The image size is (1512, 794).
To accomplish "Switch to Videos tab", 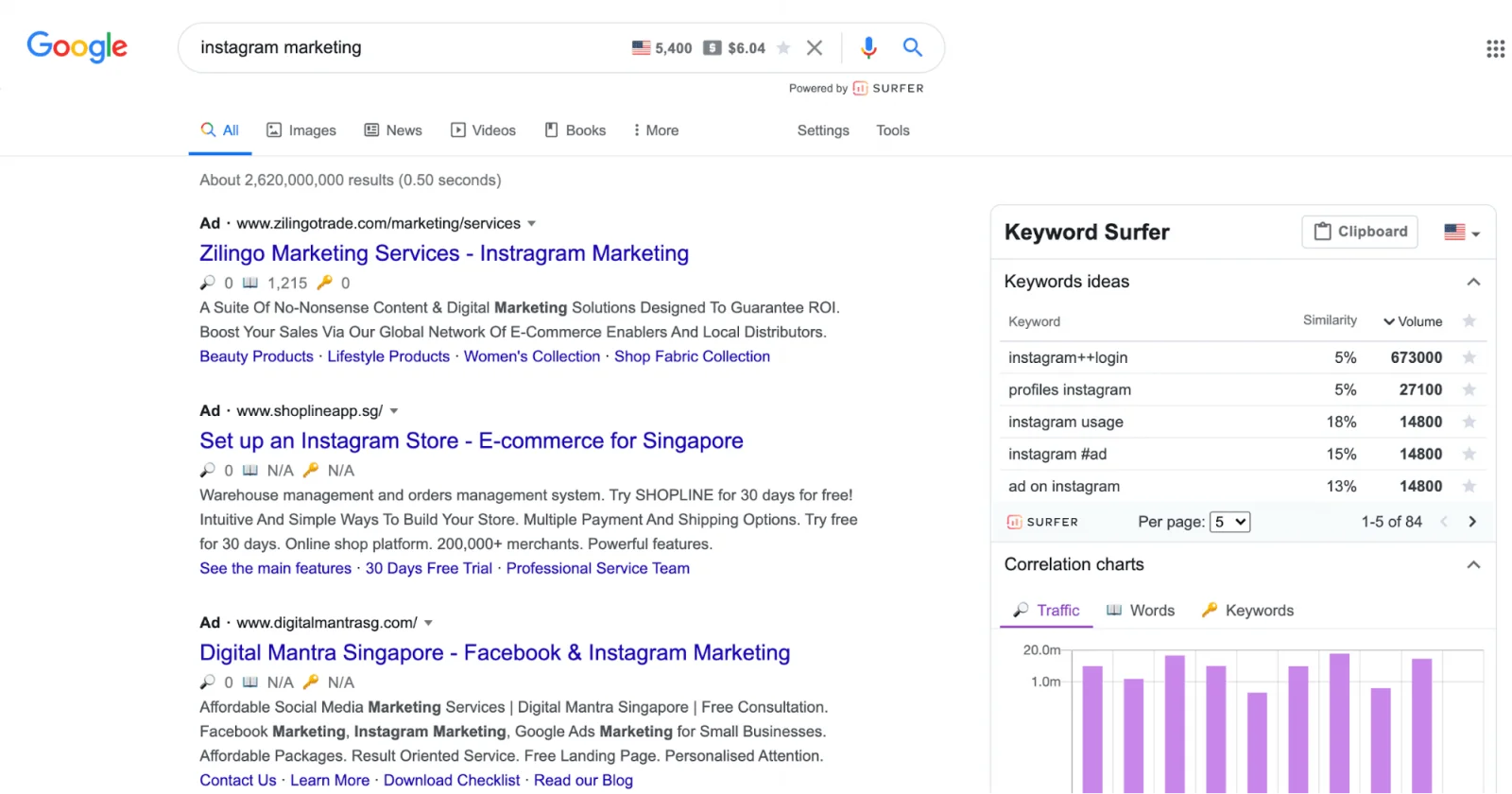I will [x=483, y=130].
